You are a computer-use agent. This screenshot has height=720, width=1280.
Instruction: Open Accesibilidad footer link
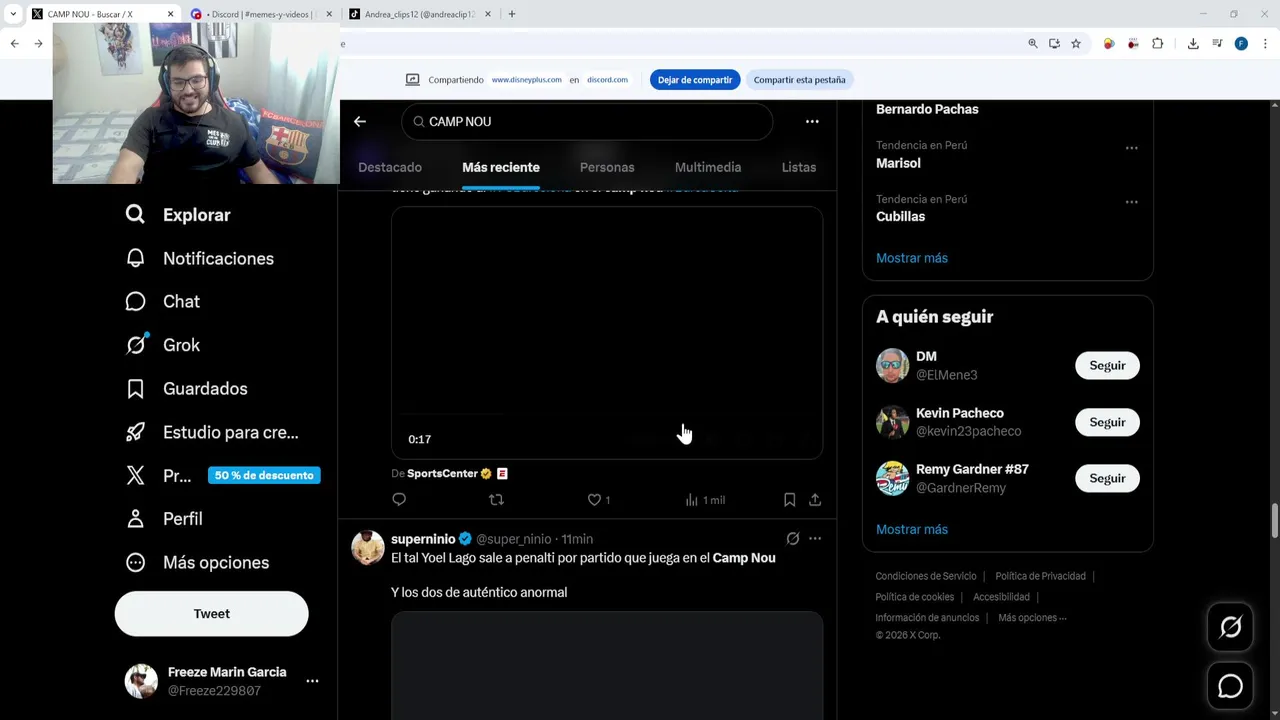(x=1001, y=597)
